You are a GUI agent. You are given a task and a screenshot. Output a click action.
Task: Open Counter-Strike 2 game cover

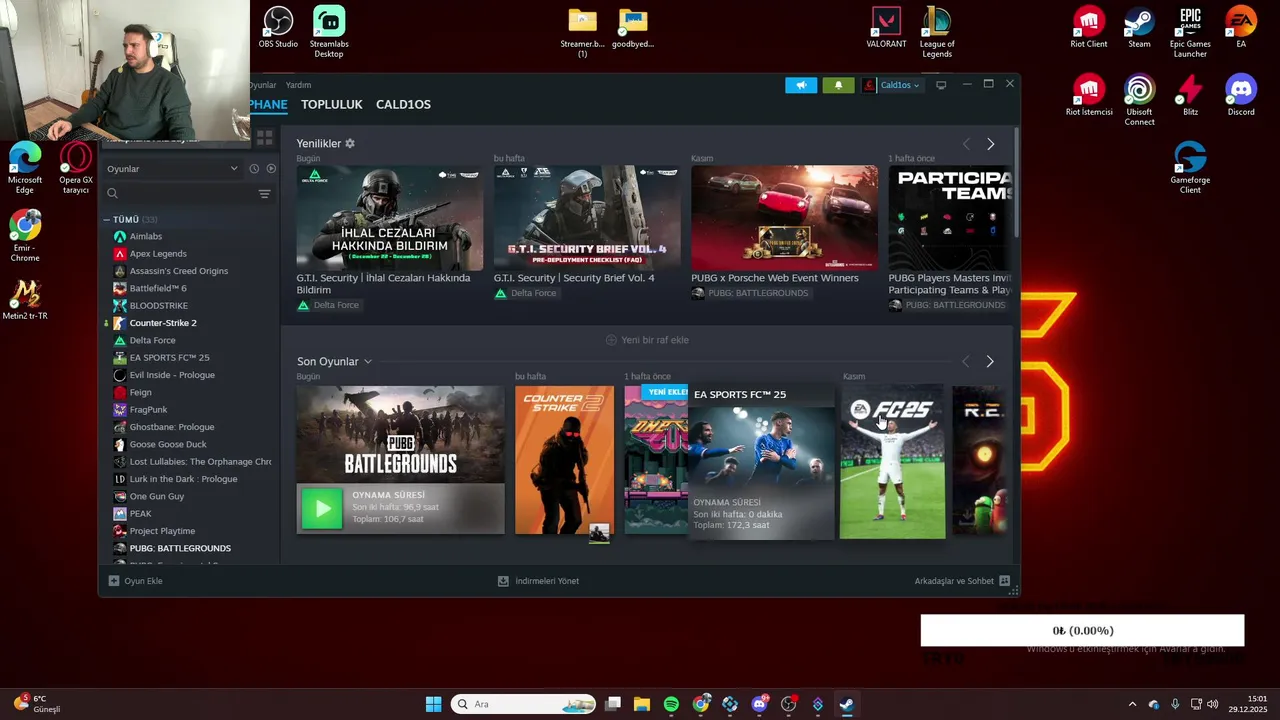(564, 460)
